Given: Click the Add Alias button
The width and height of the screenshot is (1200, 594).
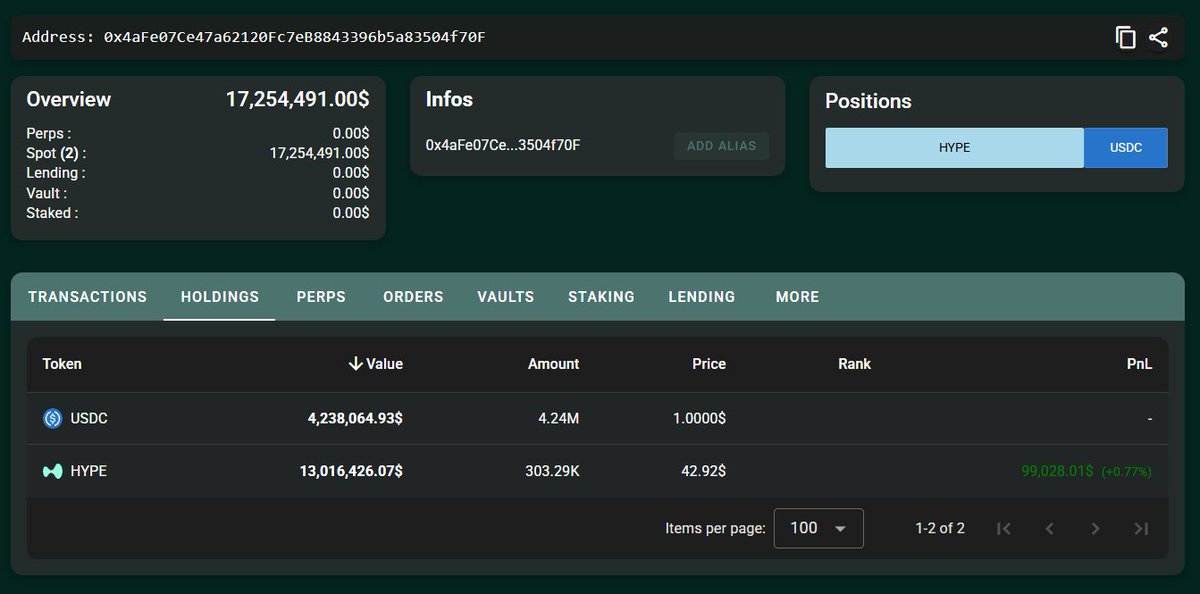Looking at the screenshot, I should click(721, 146).
